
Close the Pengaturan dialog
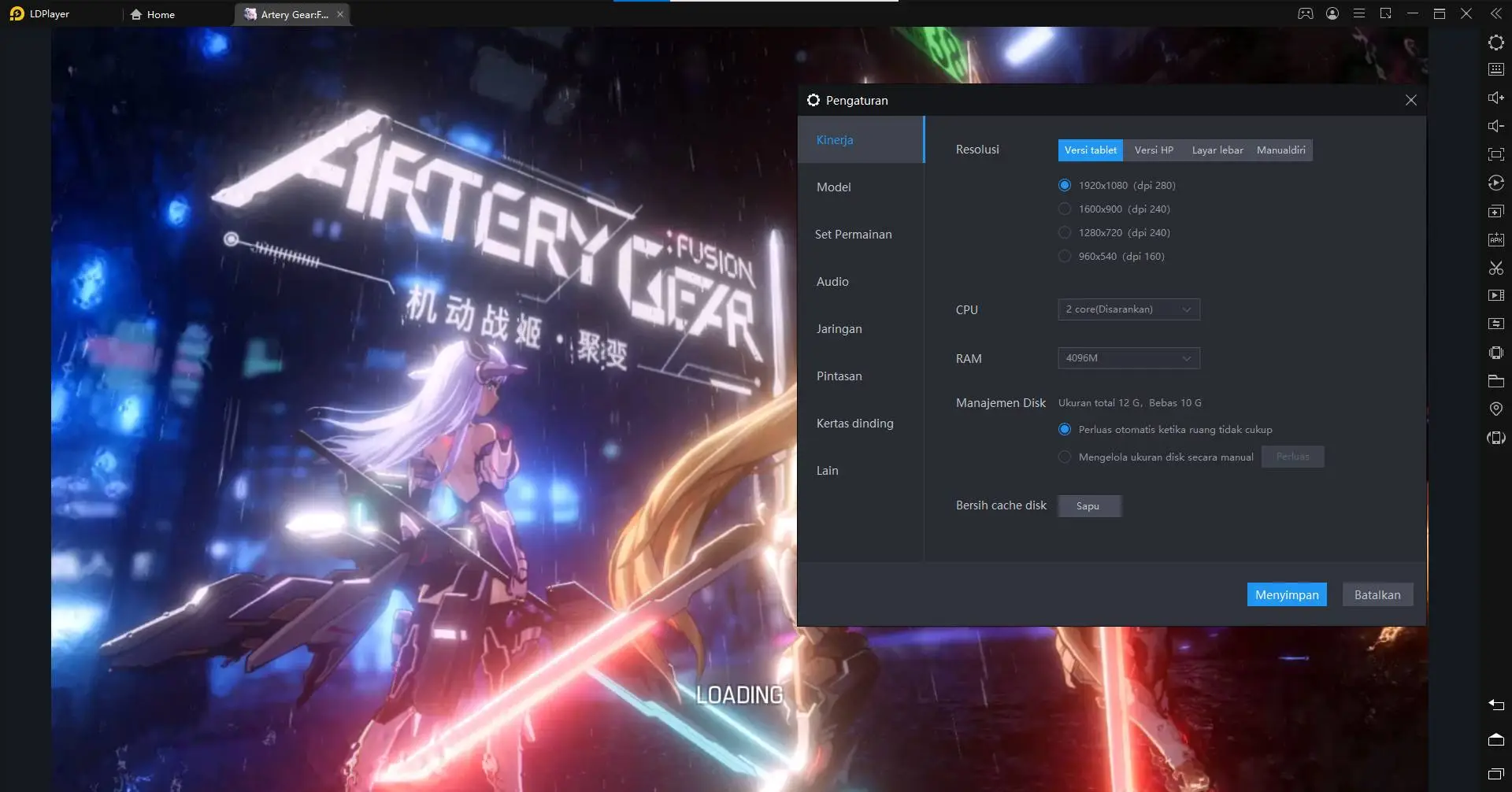pos(1410,100)
